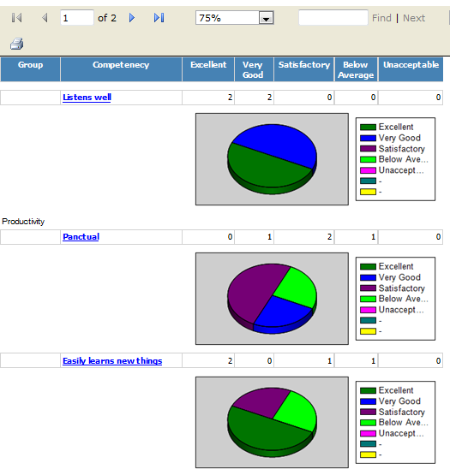
Task: Click Very Good blue swatch in second legend
Action: tap(368, 277)
